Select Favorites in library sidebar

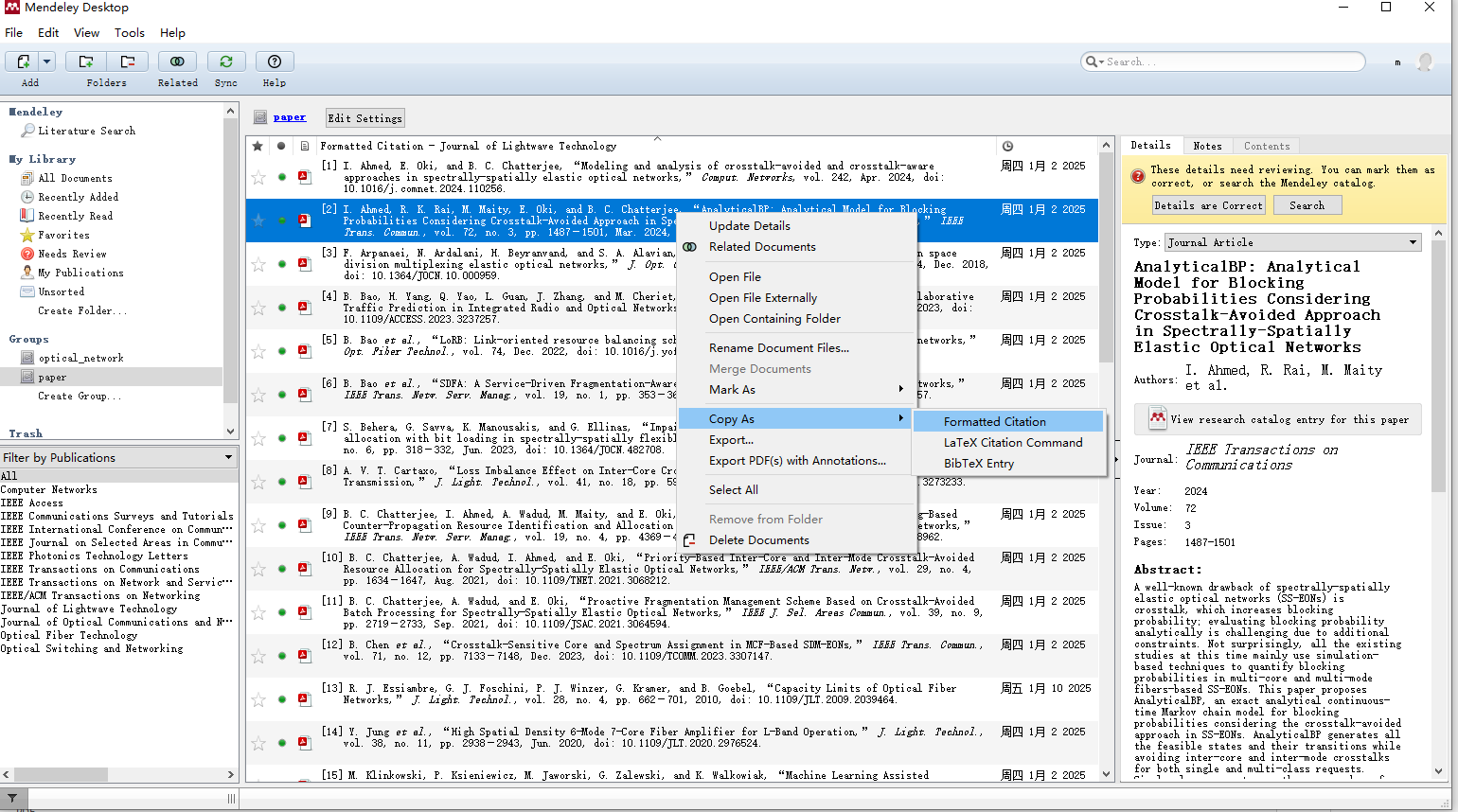(x=63, y=235)
